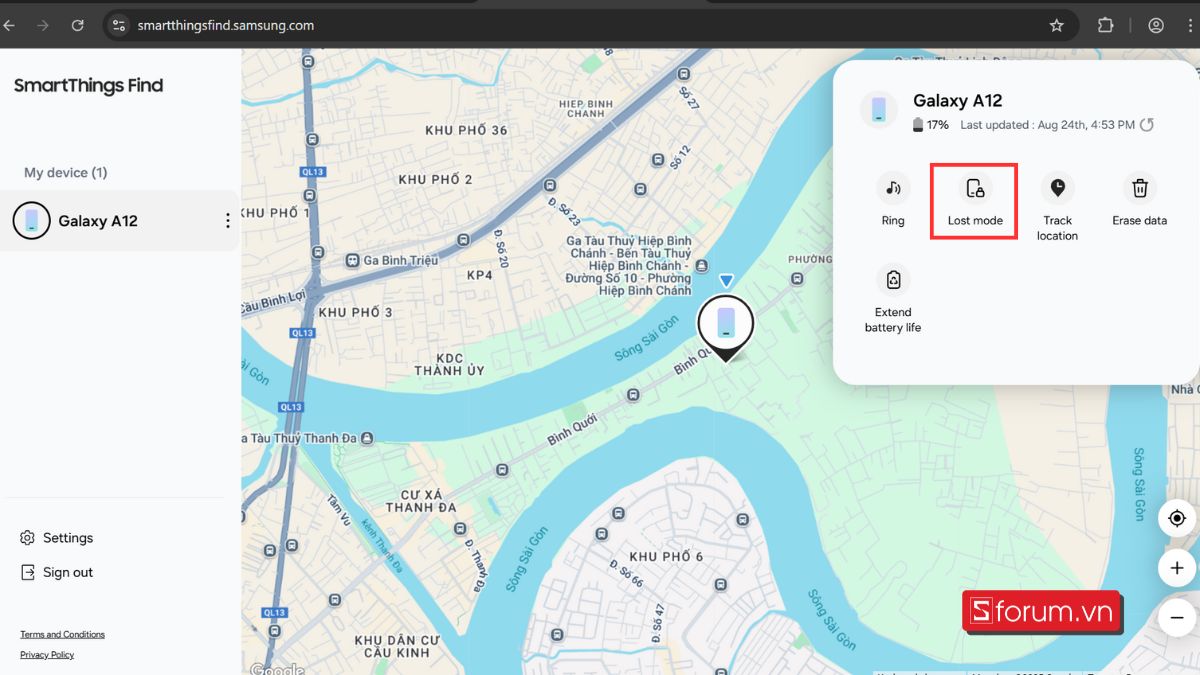The width and height of the screenshot is (1200, 675).
Task: Activate Lost mode for the device
Action: 975,199
